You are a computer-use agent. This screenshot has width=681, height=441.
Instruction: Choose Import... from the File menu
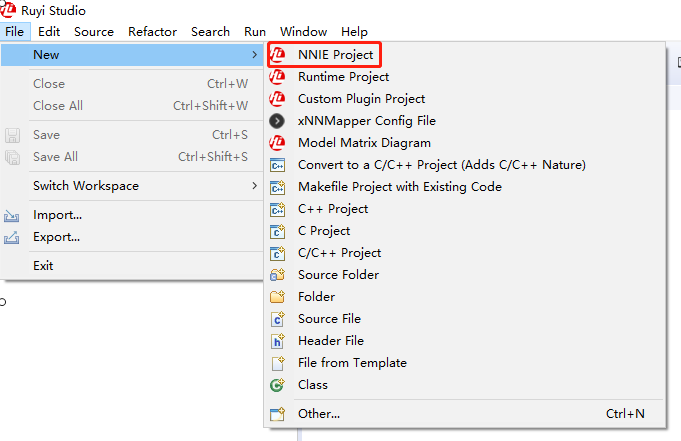coord(57,215)
